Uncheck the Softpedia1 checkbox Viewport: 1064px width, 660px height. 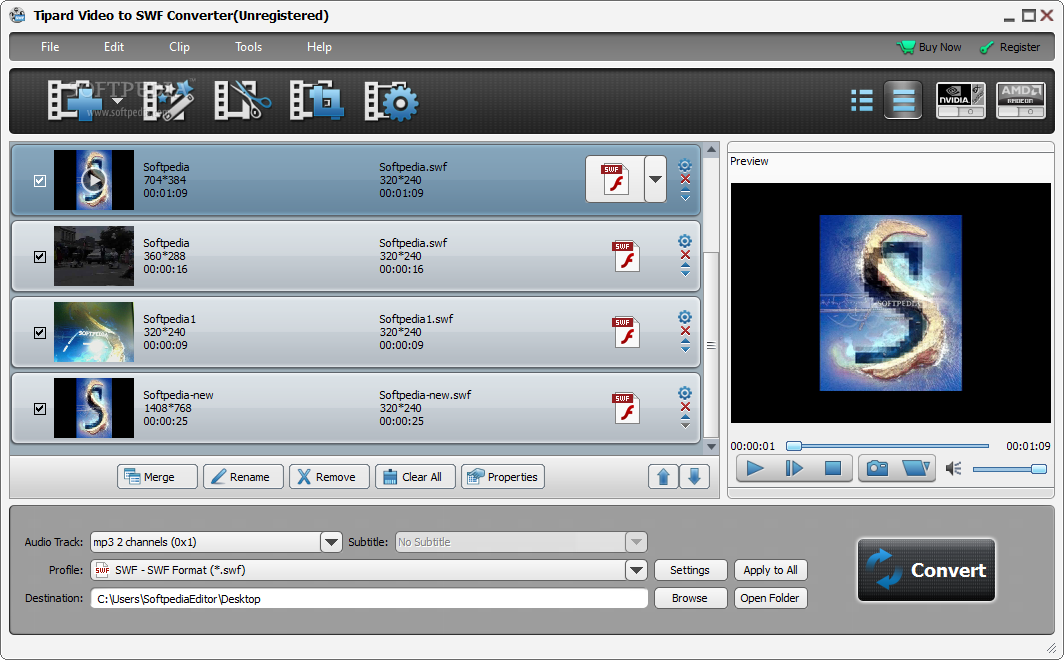click(x=40, y=332)
